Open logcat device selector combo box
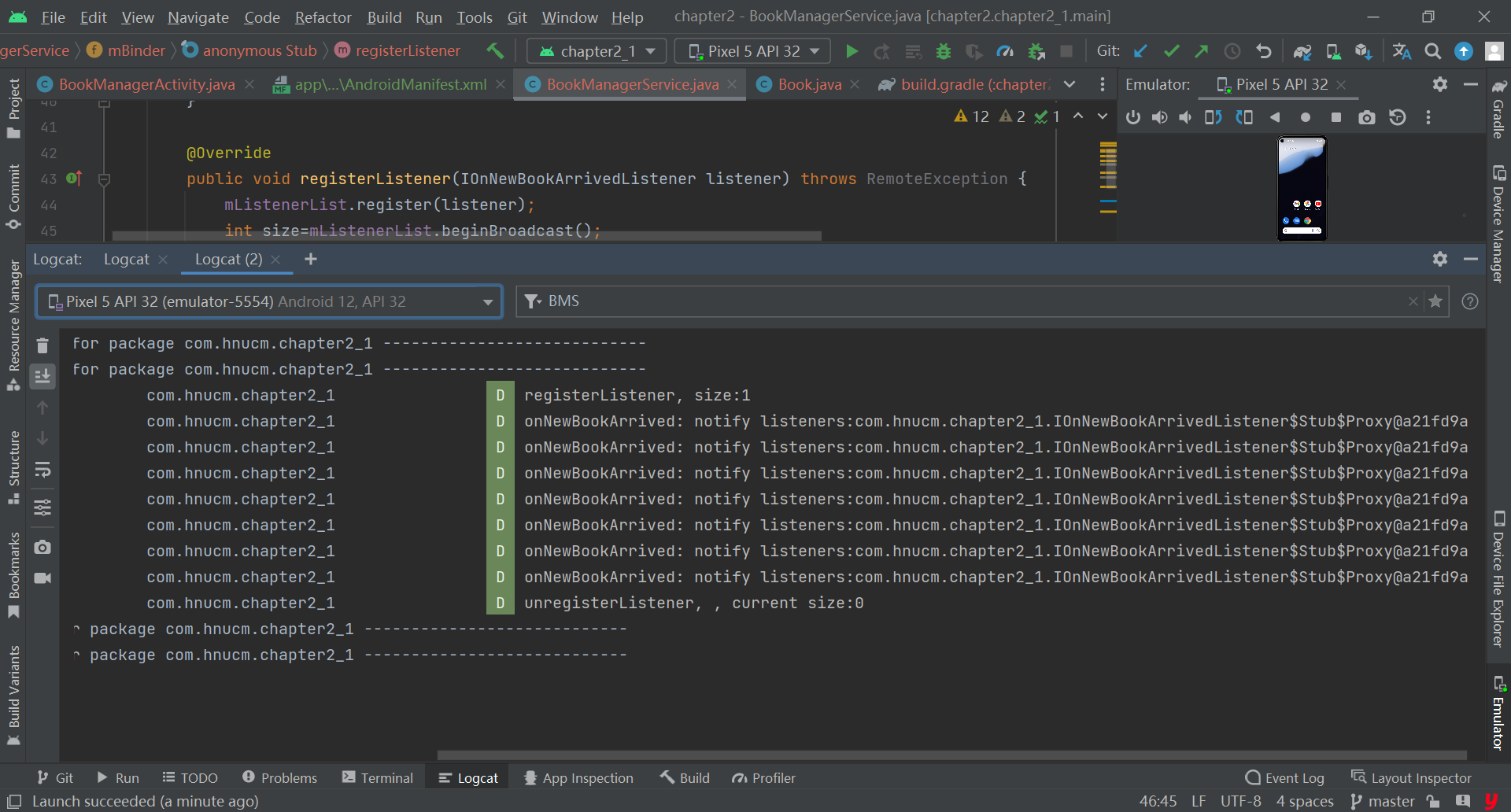This screenshot has width=1511, height=812. coord(269,301)
